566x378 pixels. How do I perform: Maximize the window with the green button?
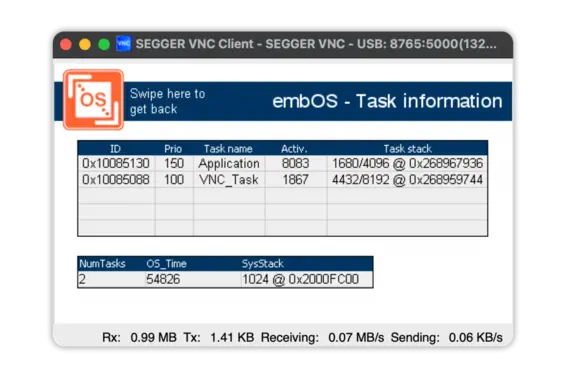click(104, 44)
